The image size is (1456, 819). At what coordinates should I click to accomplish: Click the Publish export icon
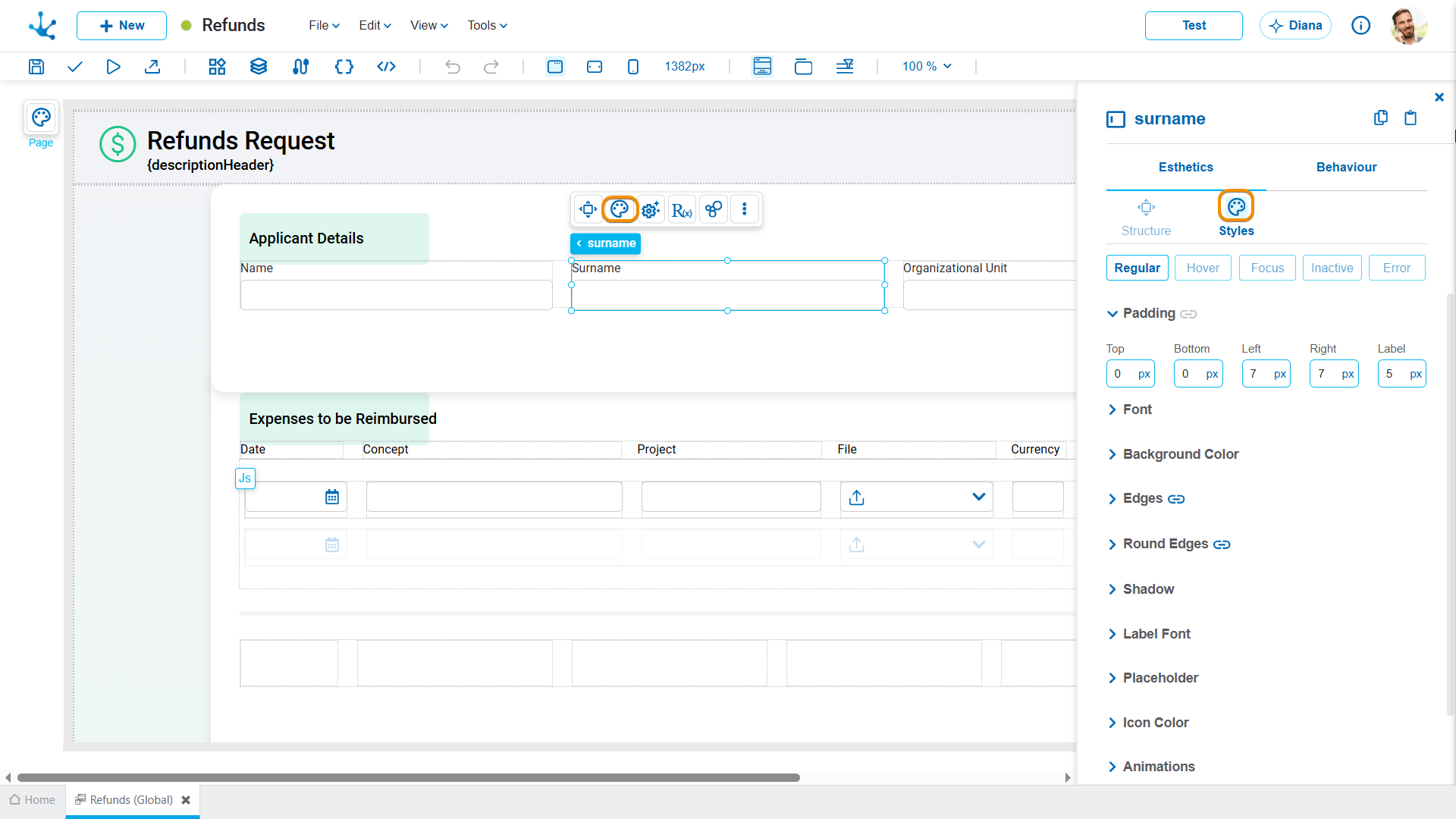pos(152,67)
